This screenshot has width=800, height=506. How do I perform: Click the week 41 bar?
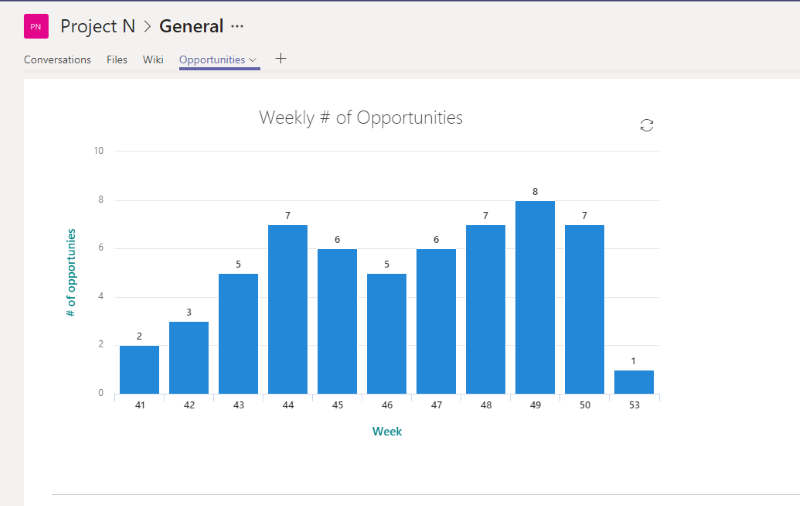click(139, 369)
